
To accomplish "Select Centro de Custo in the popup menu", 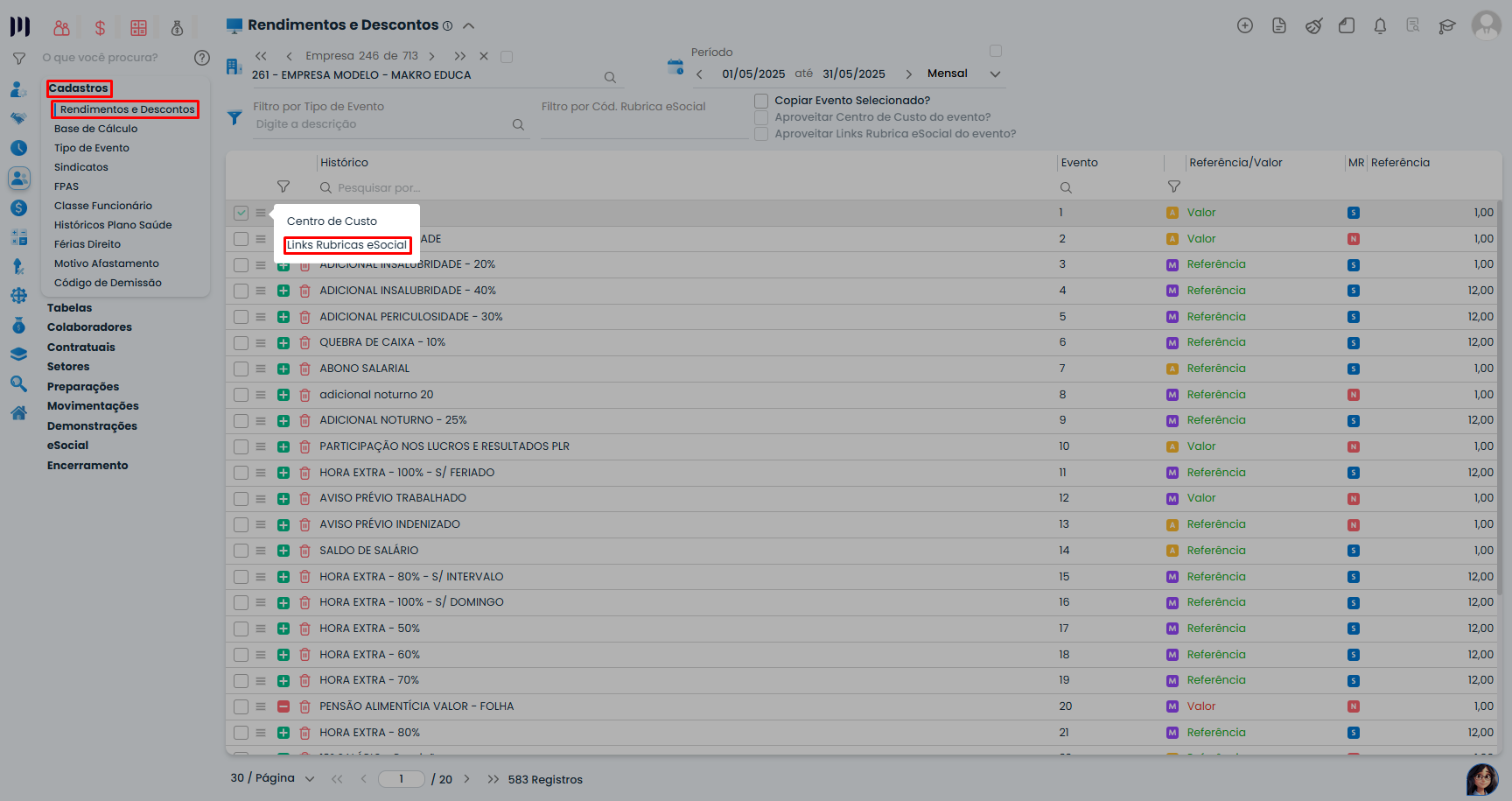I will point(332,221).
